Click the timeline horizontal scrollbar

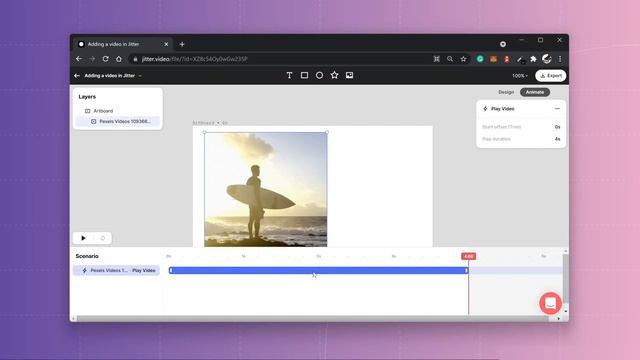click(x=313, y=318)
